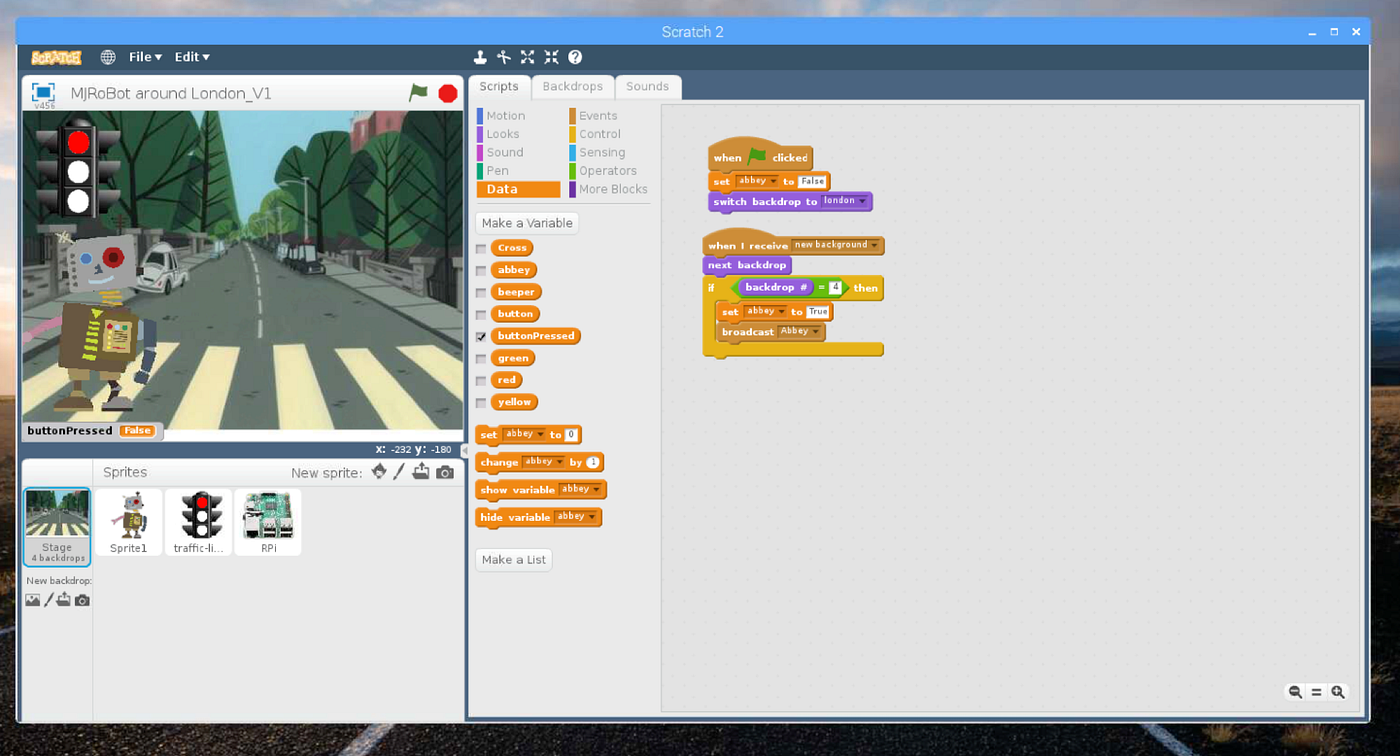Uncheck the buttonPressed variable checkbox
The height and width of the screenshot is (756, 1400).
(x=481, y=336)
